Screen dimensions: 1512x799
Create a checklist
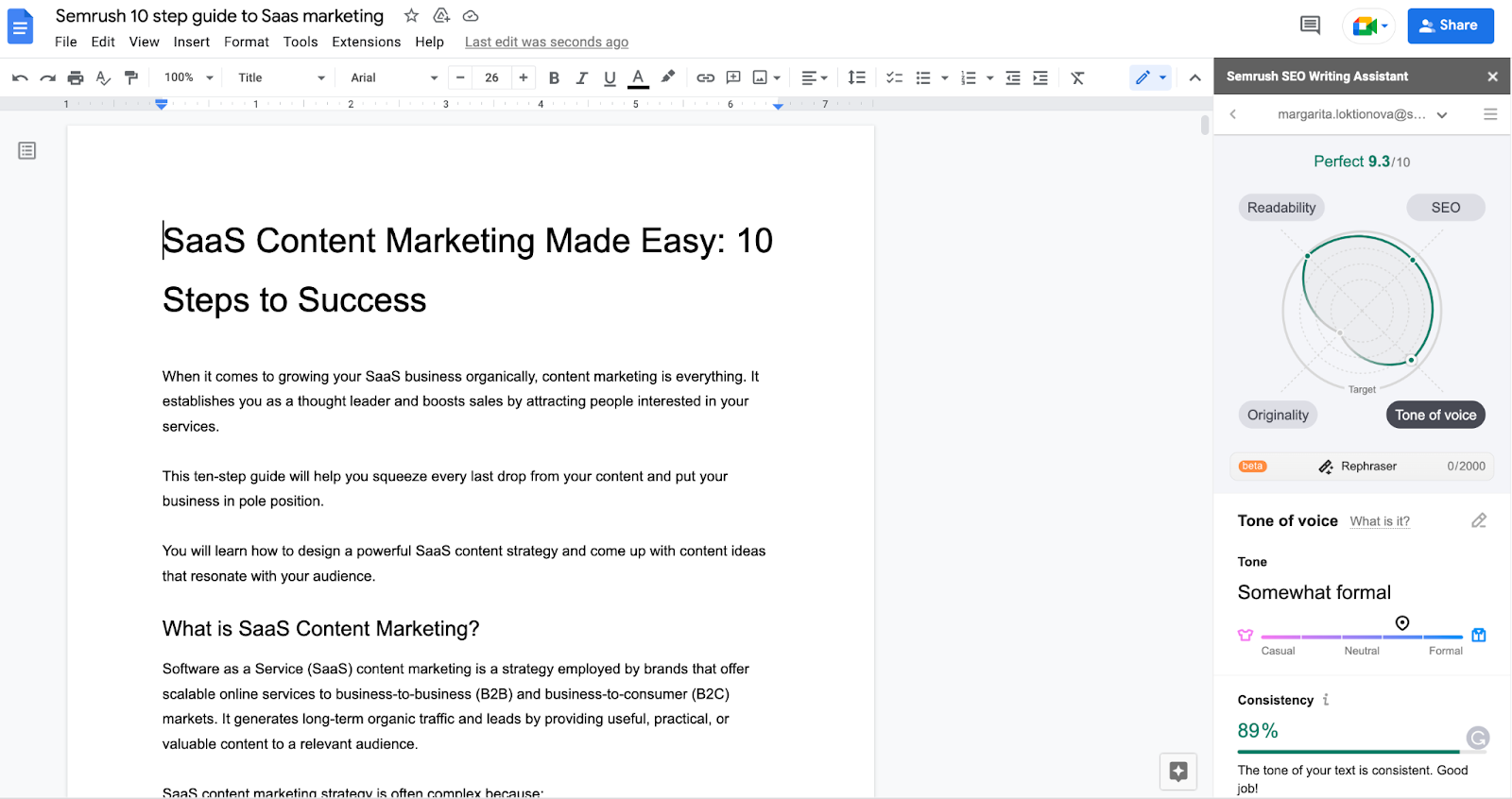(894, 77)
